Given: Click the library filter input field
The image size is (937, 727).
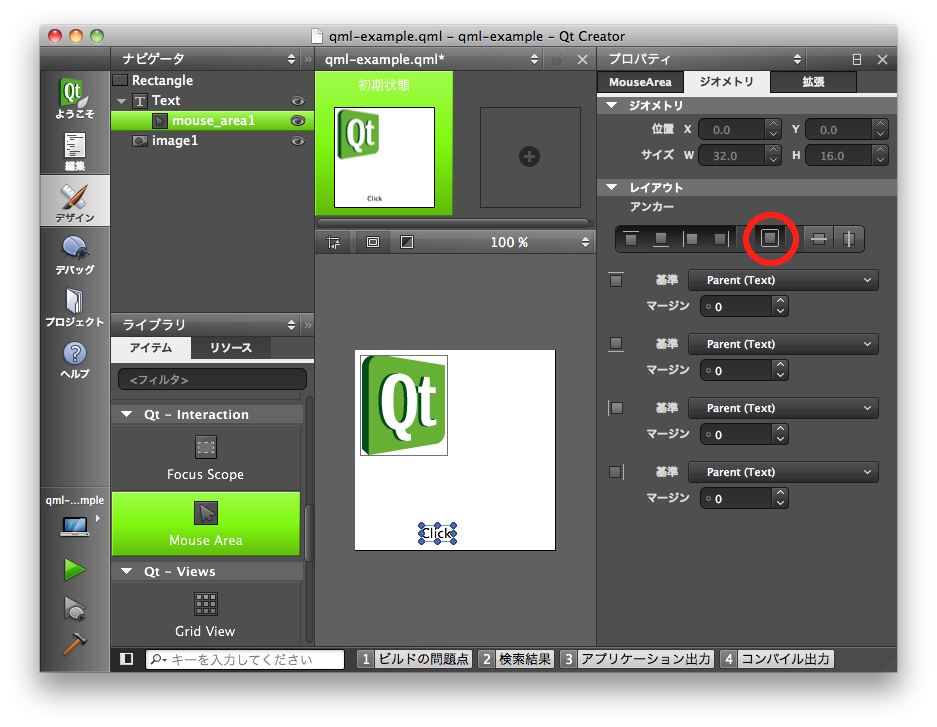Looking at the screenshot, I should (x=212, y=380).
